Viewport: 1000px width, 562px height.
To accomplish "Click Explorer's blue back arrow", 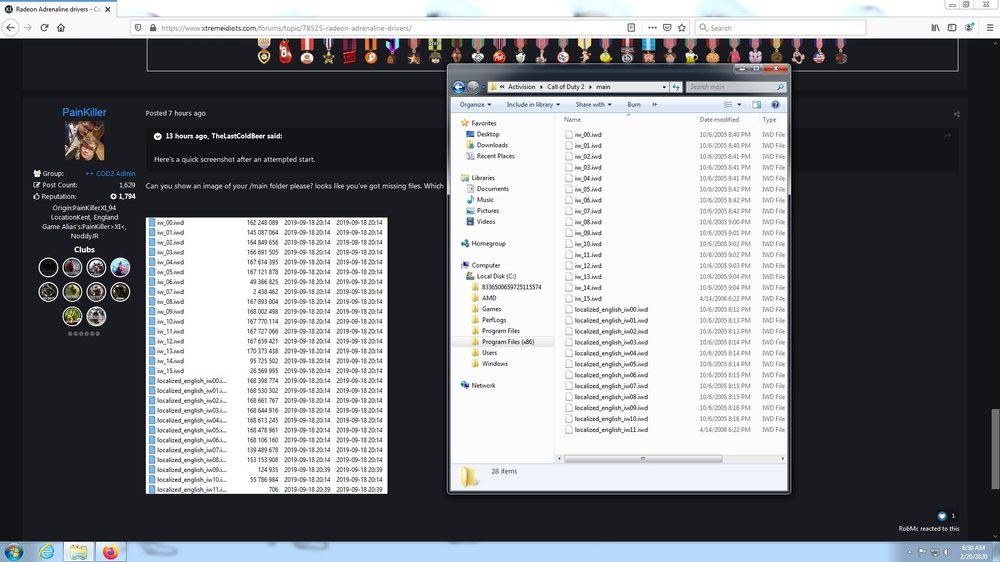I will point(458,87).
